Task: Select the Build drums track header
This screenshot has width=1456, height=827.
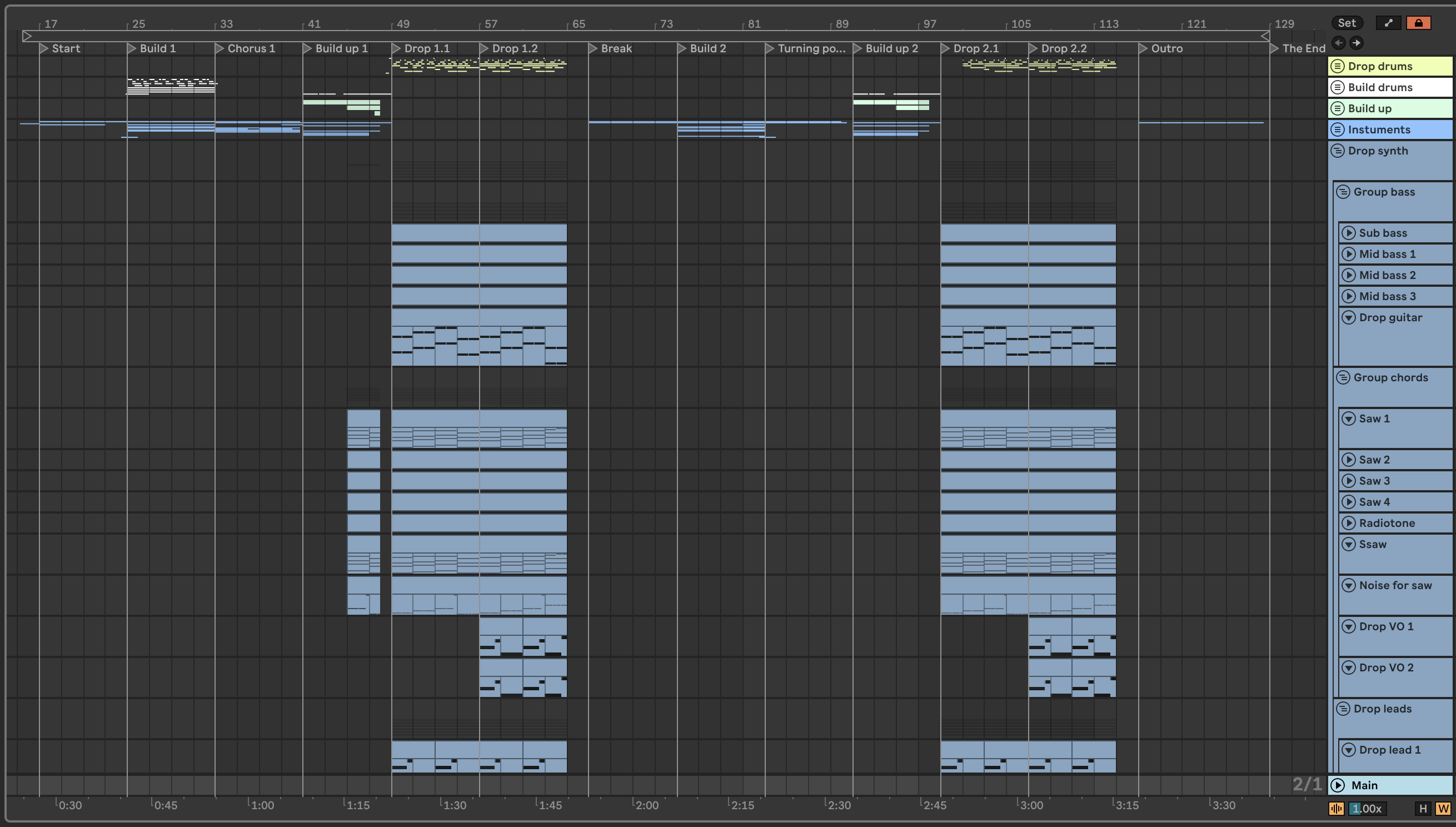Action: pos(1397,87)
